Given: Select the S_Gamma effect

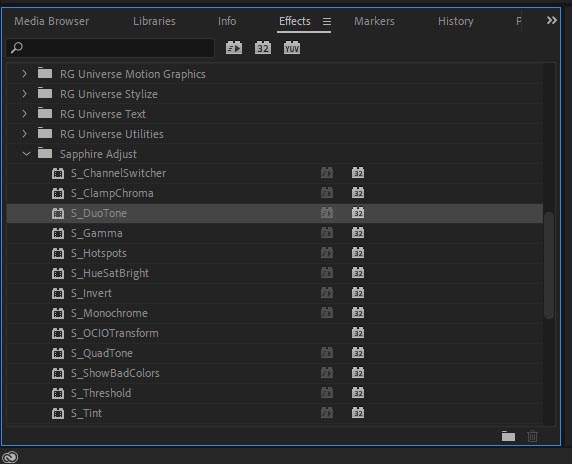Looking at the screenshot, I should (x=97, y=233).
